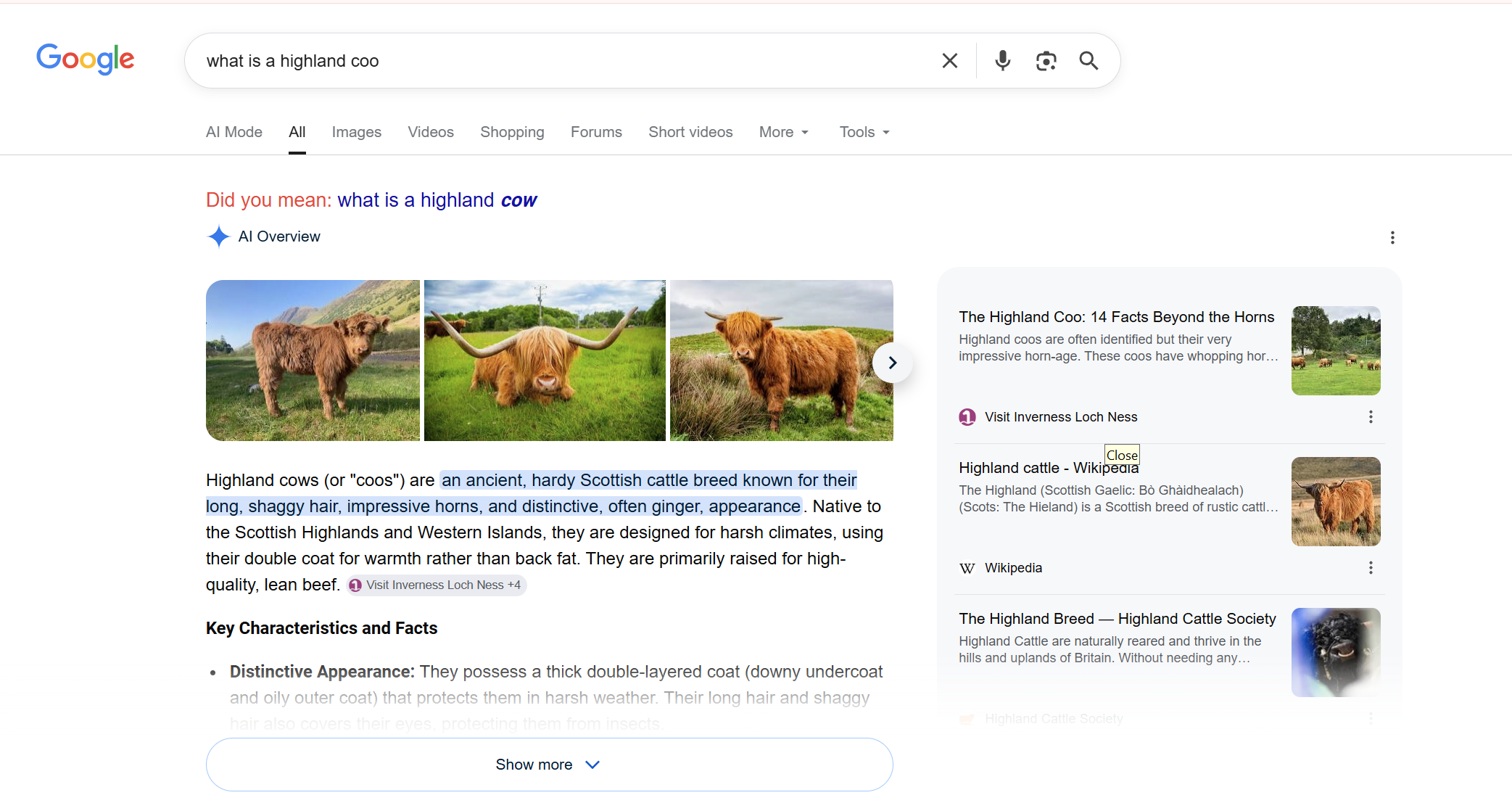Open 'The Highland Coo: 14 Facts Beyond the Horns'
Image resolution: width=1512 pixels, height=811 pixels.
pos(1116,317)
